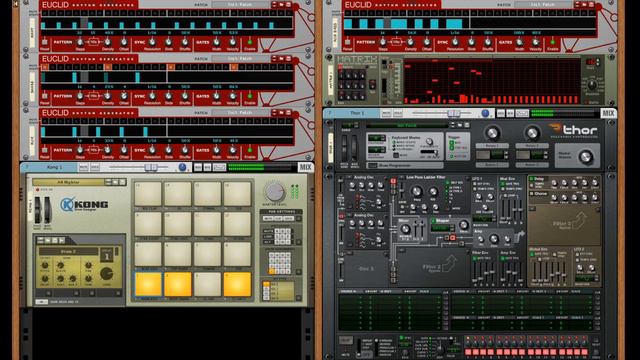This screenshot has width=640, height=360.
Task: Open Kong patch name display
Action: click(x=68, y=182)
